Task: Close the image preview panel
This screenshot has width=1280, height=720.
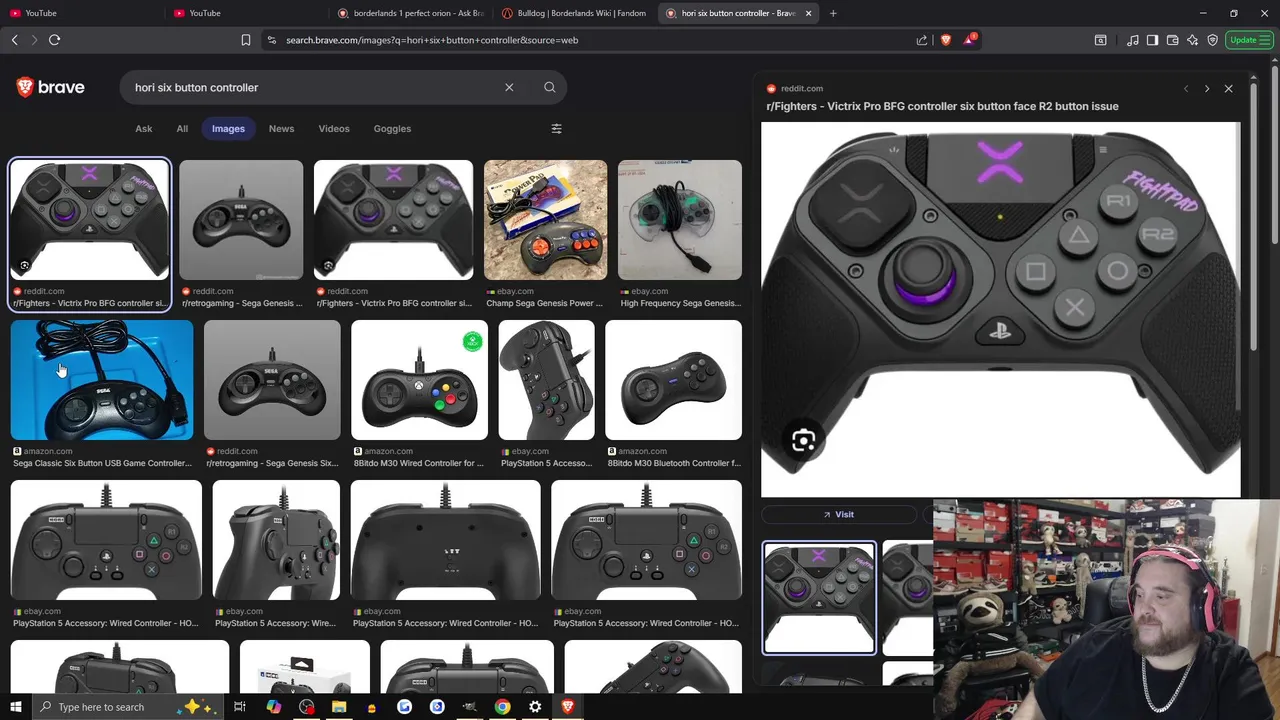Action: point(1228,88)
